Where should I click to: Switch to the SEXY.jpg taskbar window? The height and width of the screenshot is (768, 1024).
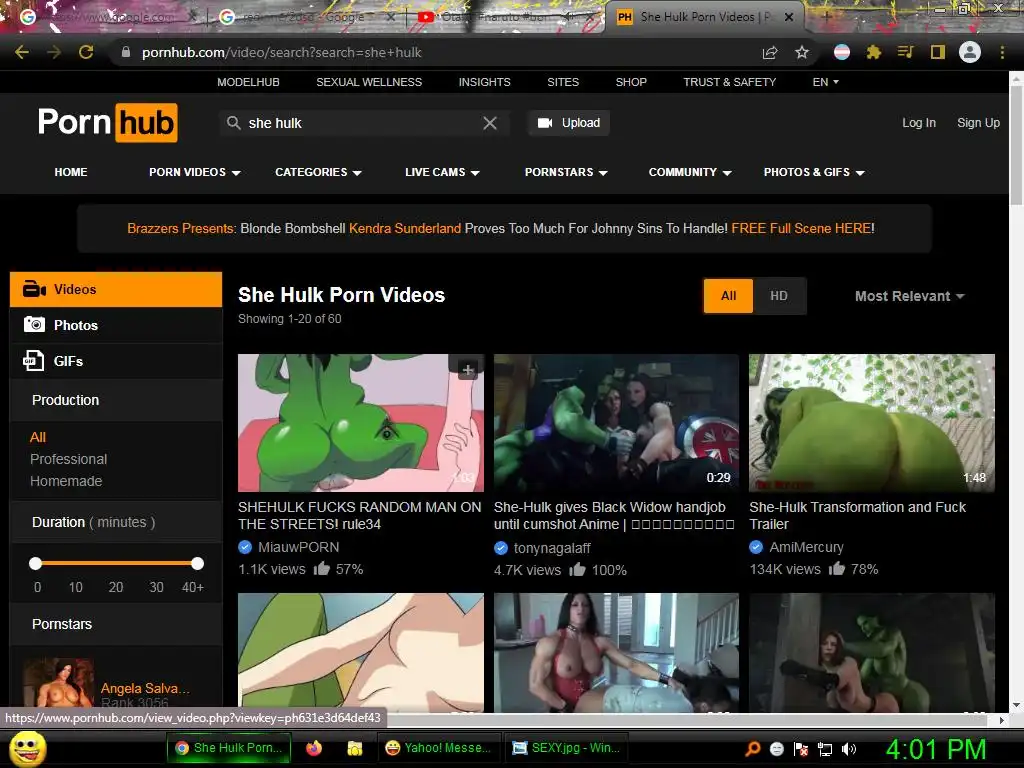[x=567, y=748]
